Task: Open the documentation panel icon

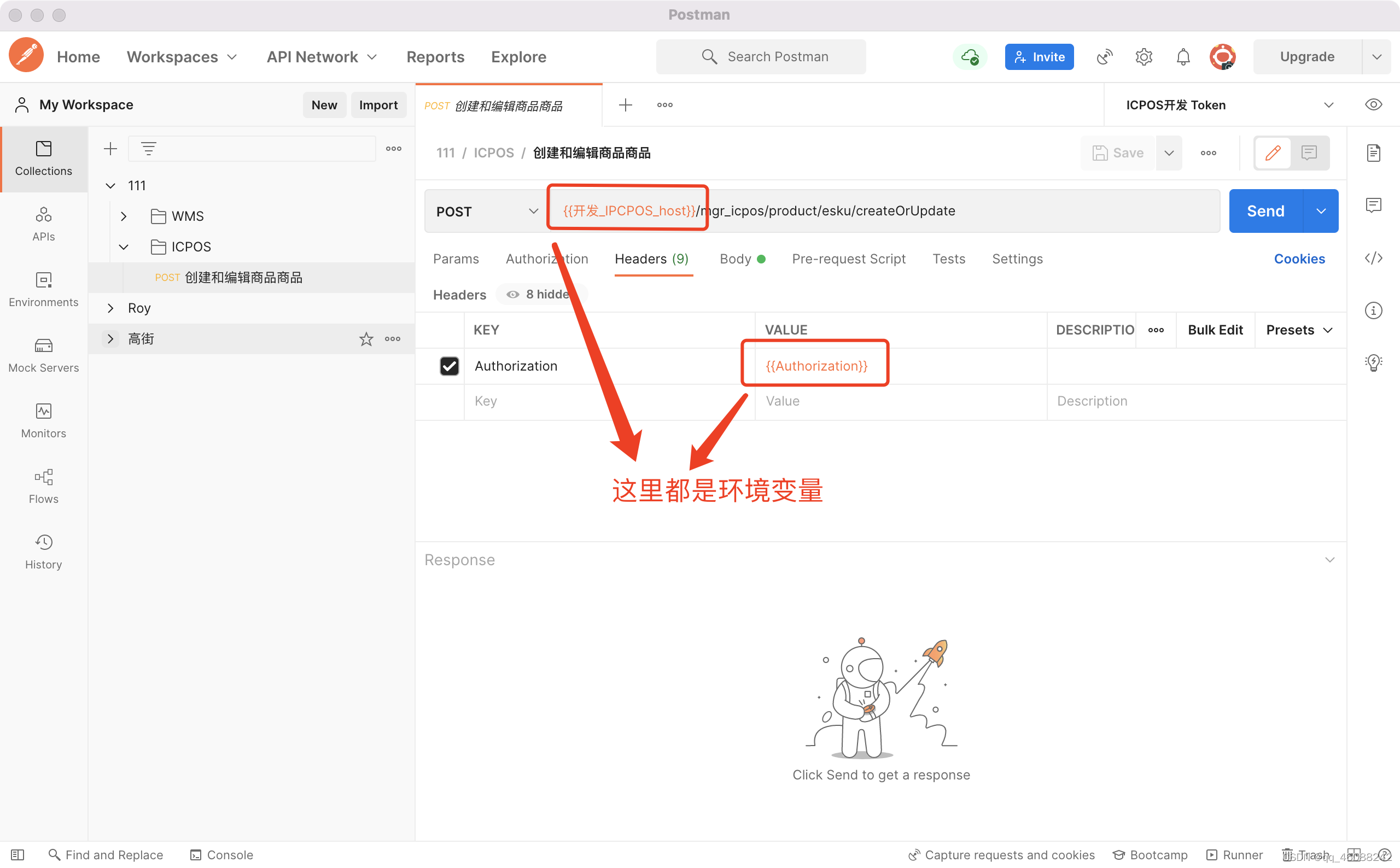Action: (x=1374, y=153)
